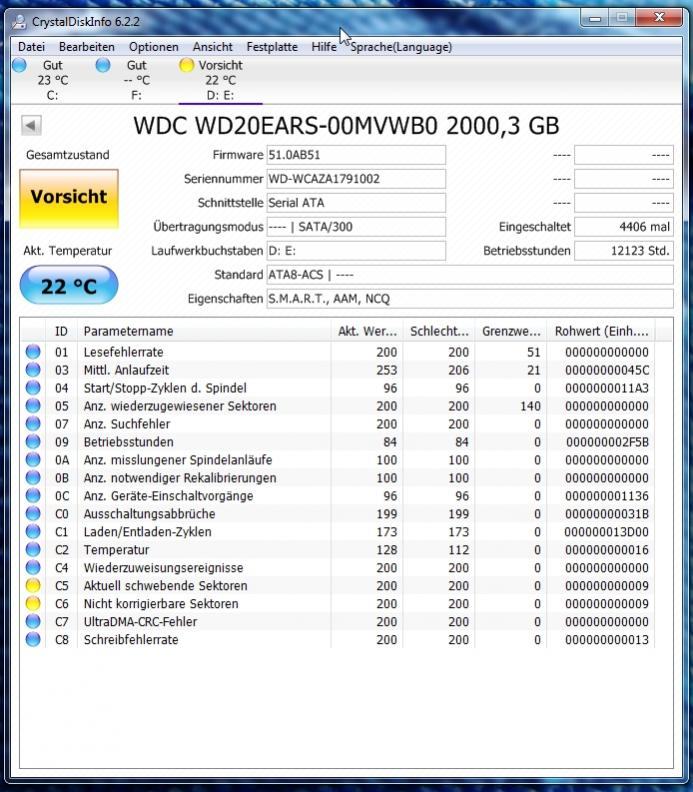The width and height of the screenshot is (693, 792).
Task: Click status icon of Anz. notwendiger Rekalibrierungen
Action: coord(33,477)
